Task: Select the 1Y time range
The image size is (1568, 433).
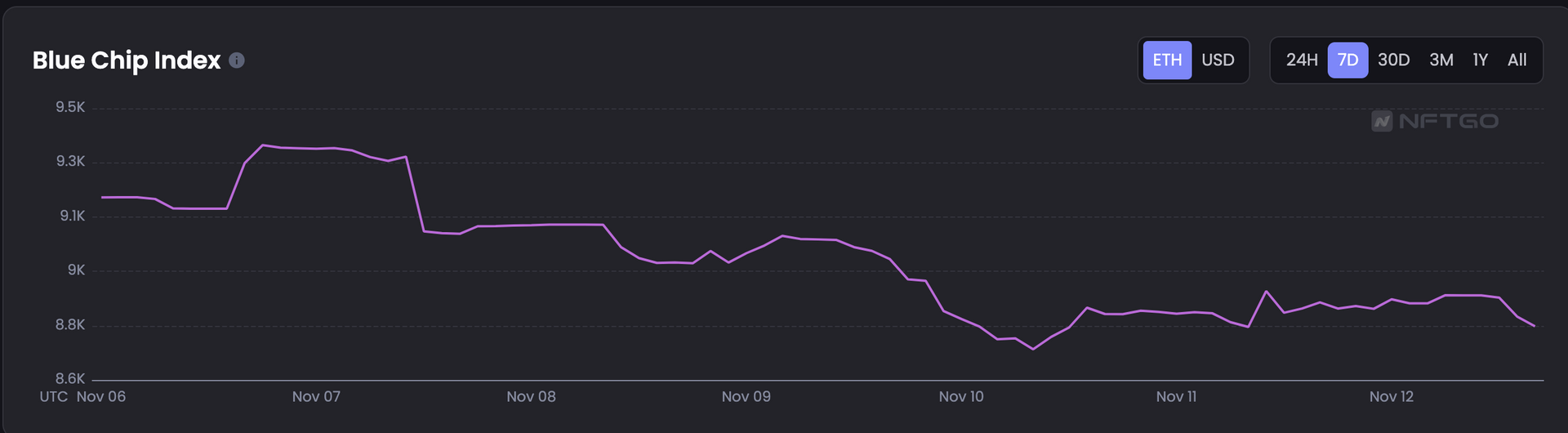Action: tap(1481, 60)
